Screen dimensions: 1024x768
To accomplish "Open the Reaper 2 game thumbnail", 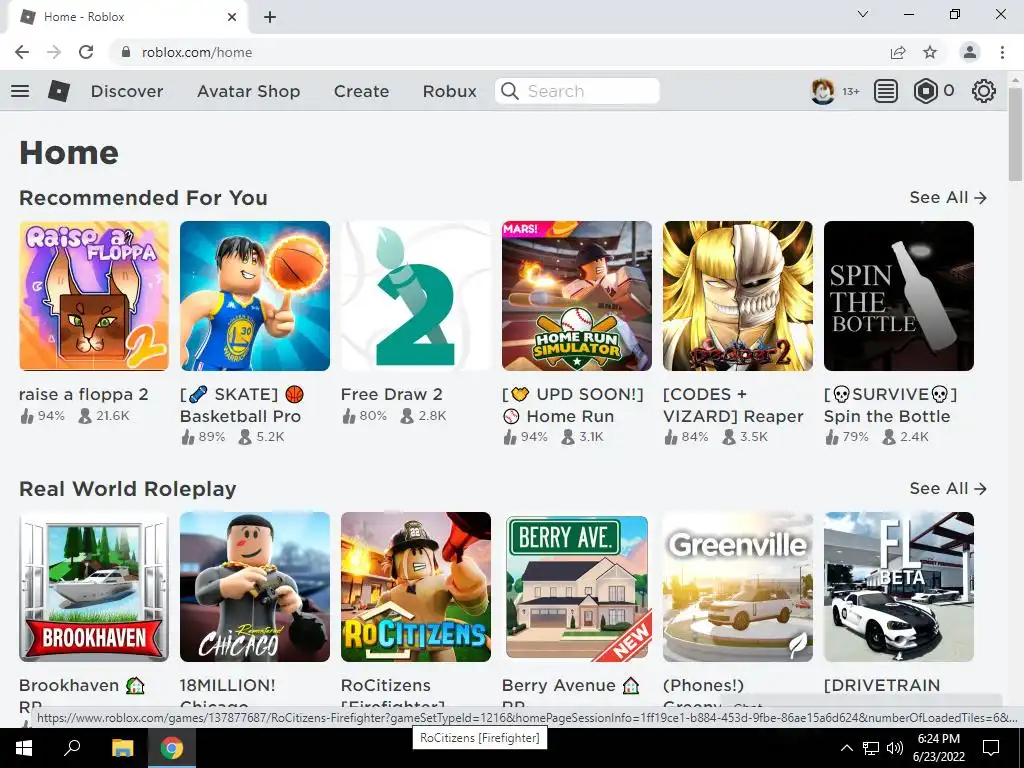I will (x=738, y=296).
